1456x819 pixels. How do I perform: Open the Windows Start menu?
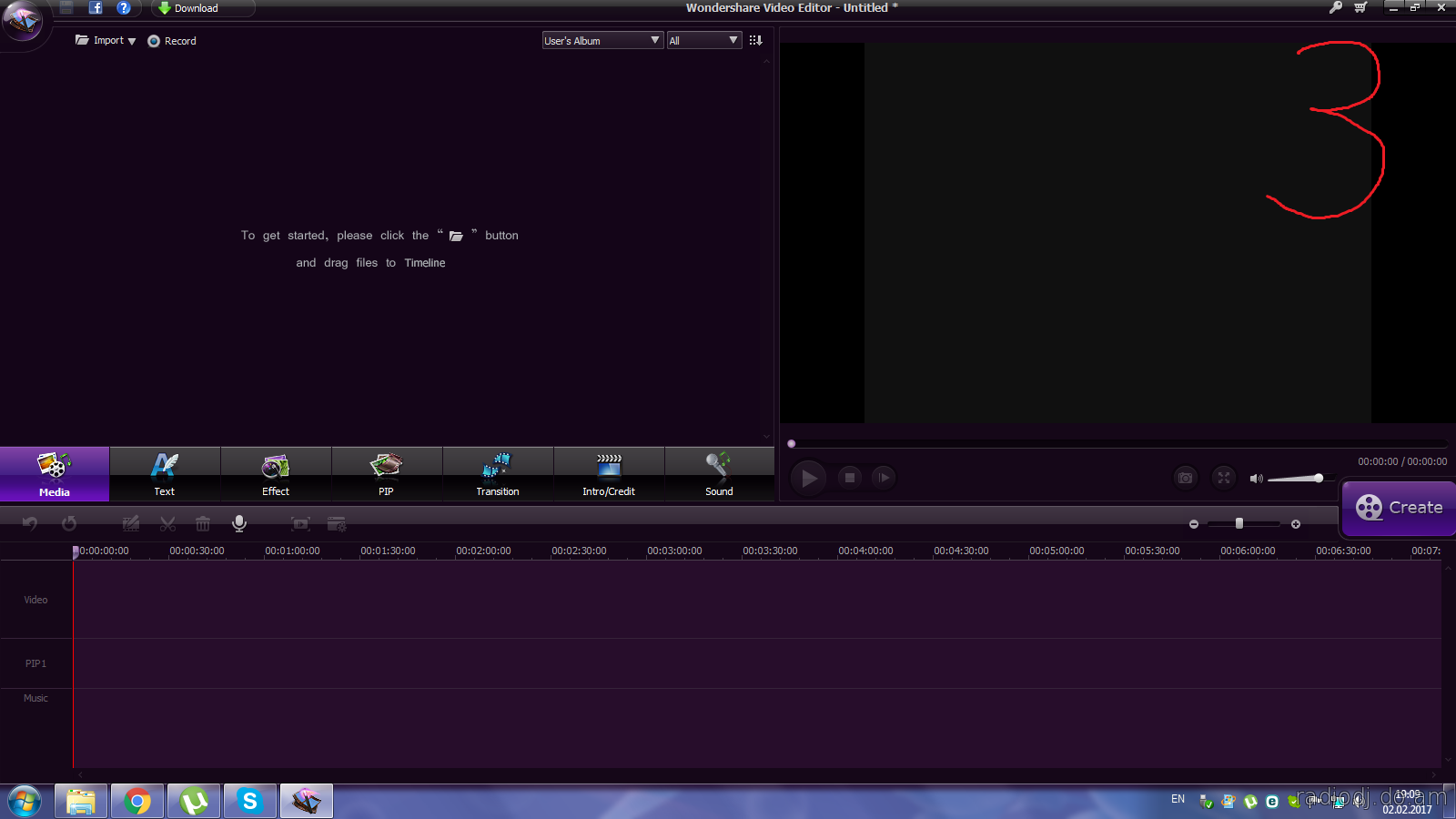coord(25,802)
